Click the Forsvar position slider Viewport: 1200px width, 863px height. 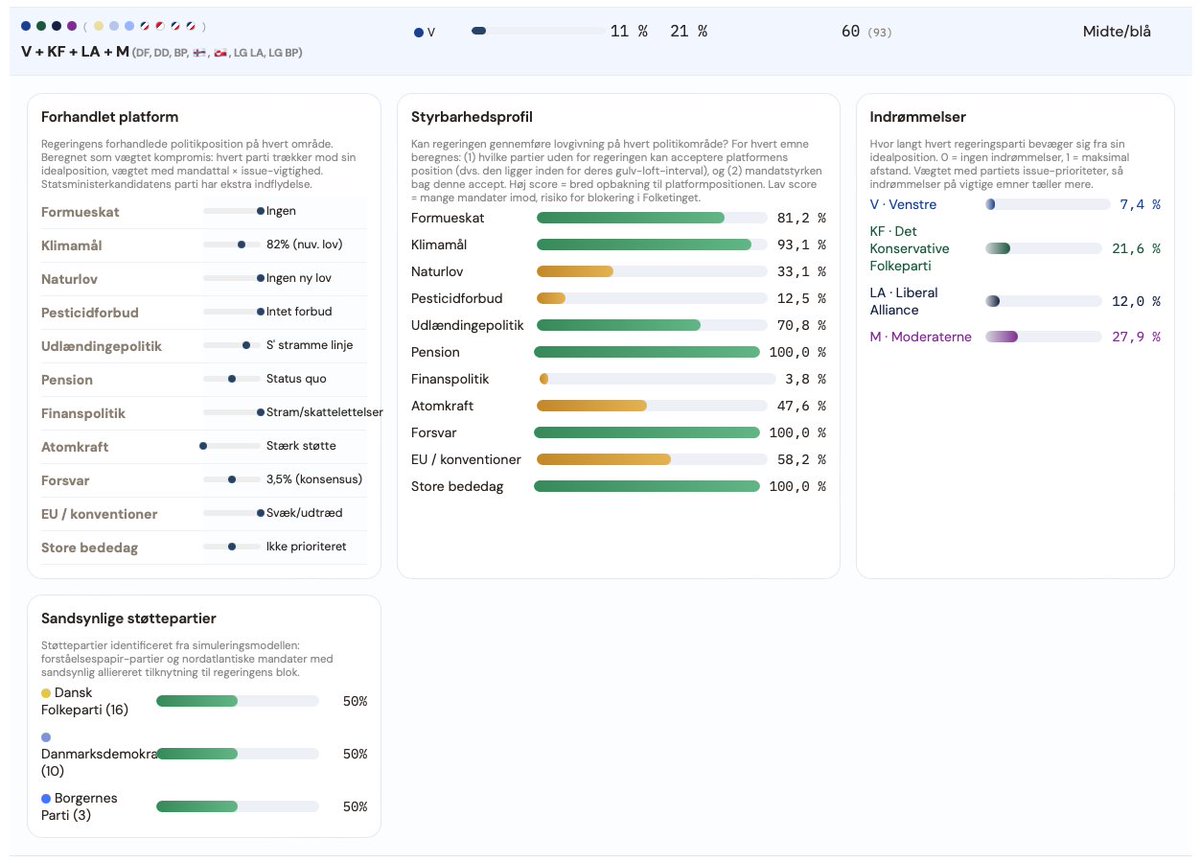[x=232, y=480]
